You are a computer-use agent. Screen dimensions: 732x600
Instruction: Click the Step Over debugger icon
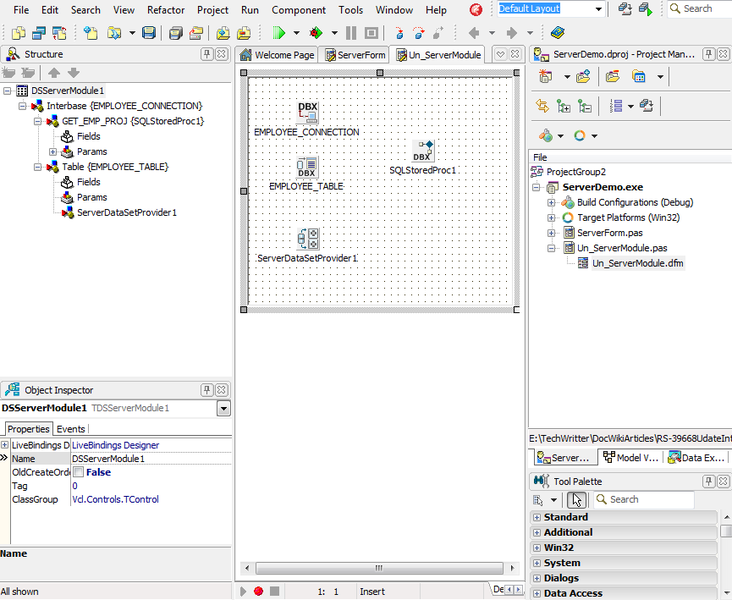(x=418, y=33)
